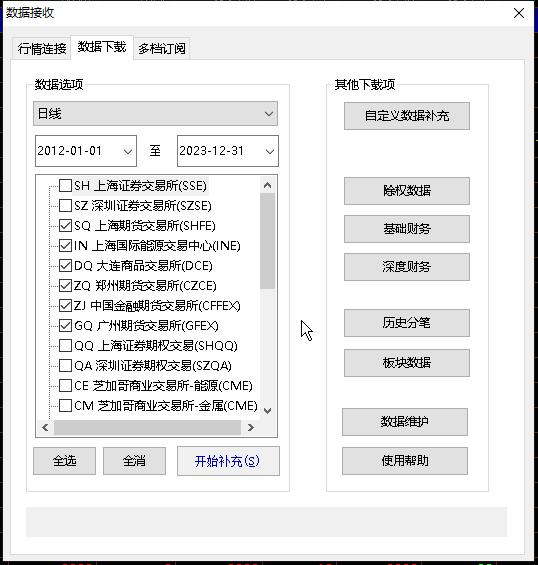Viewport: 538px width, 565px height.
Task: Select text 'GQ 广州期货交易所(GFEX)' row
Action: coord(146,326)
